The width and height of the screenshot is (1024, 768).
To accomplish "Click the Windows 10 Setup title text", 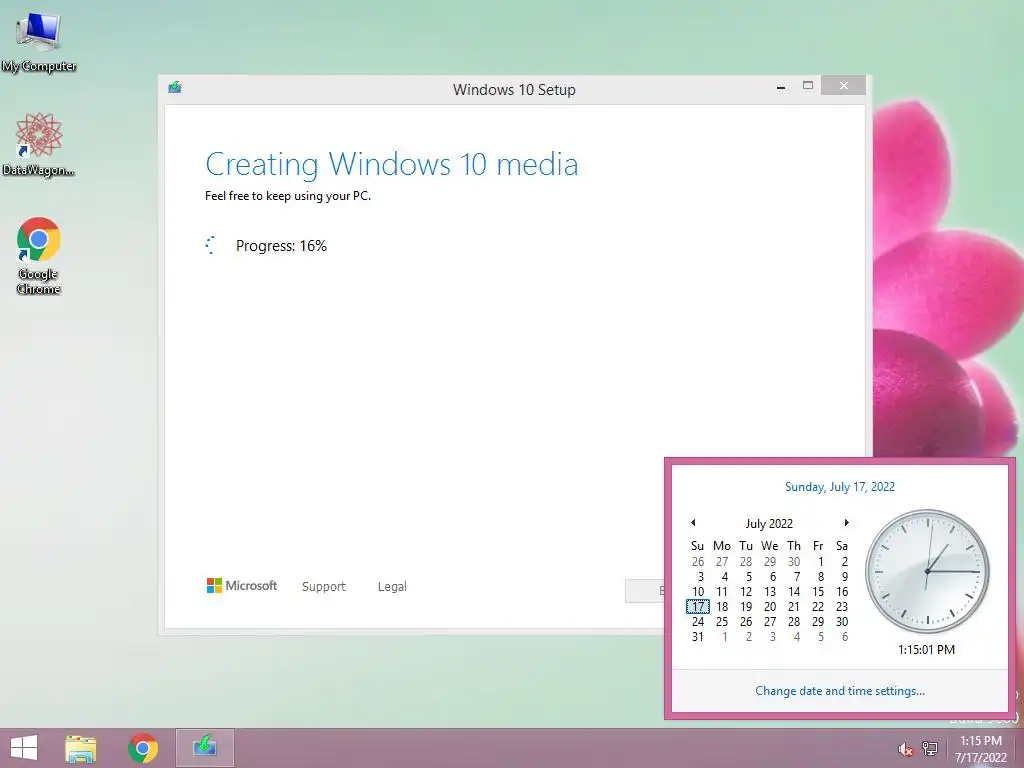I will [514, 89].
